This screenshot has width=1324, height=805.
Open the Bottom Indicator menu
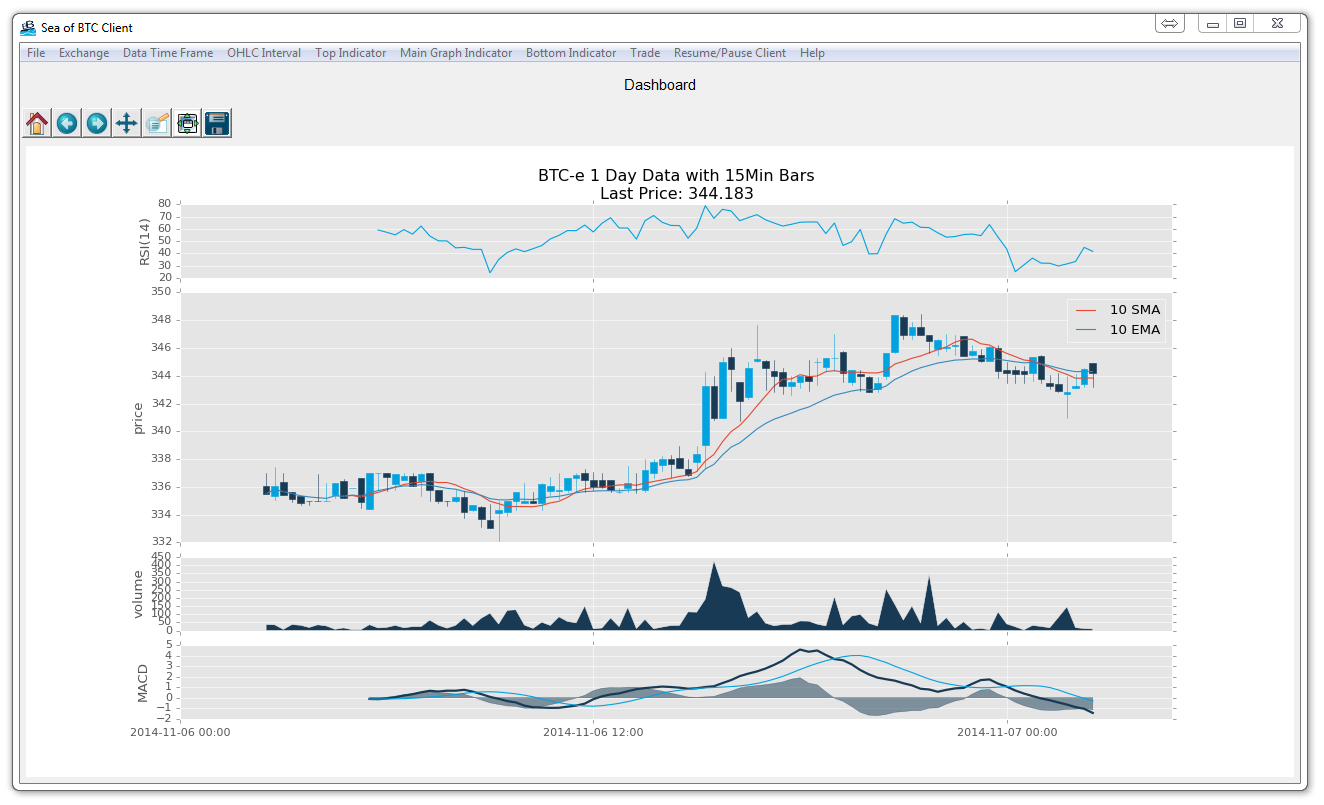pos(571,53)
